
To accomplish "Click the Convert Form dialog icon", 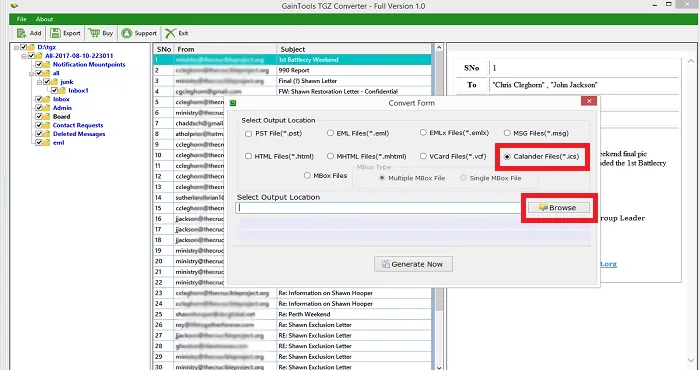I will (233, 103).
